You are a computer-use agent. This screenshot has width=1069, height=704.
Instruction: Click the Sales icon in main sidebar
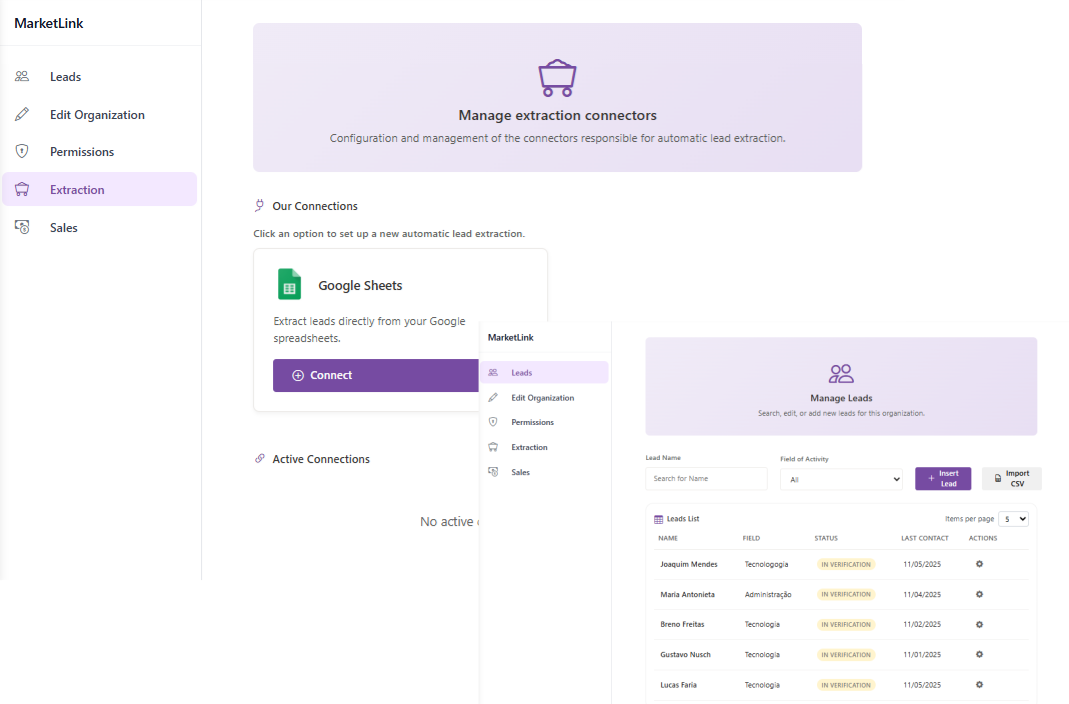(x=22, y=227)
